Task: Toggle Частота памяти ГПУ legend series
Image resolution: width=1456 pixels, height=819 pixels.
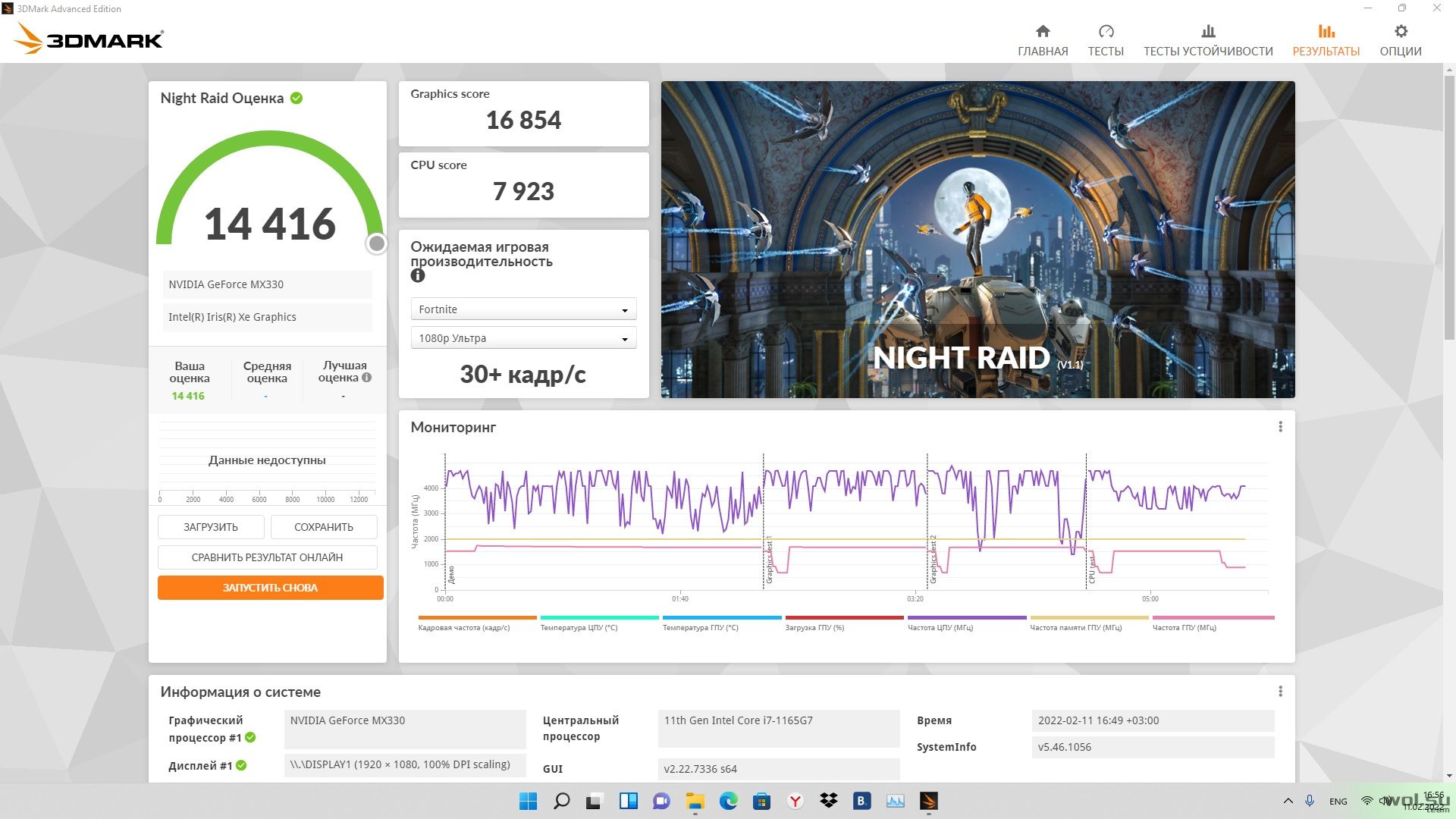Action: click(1089, 623)
